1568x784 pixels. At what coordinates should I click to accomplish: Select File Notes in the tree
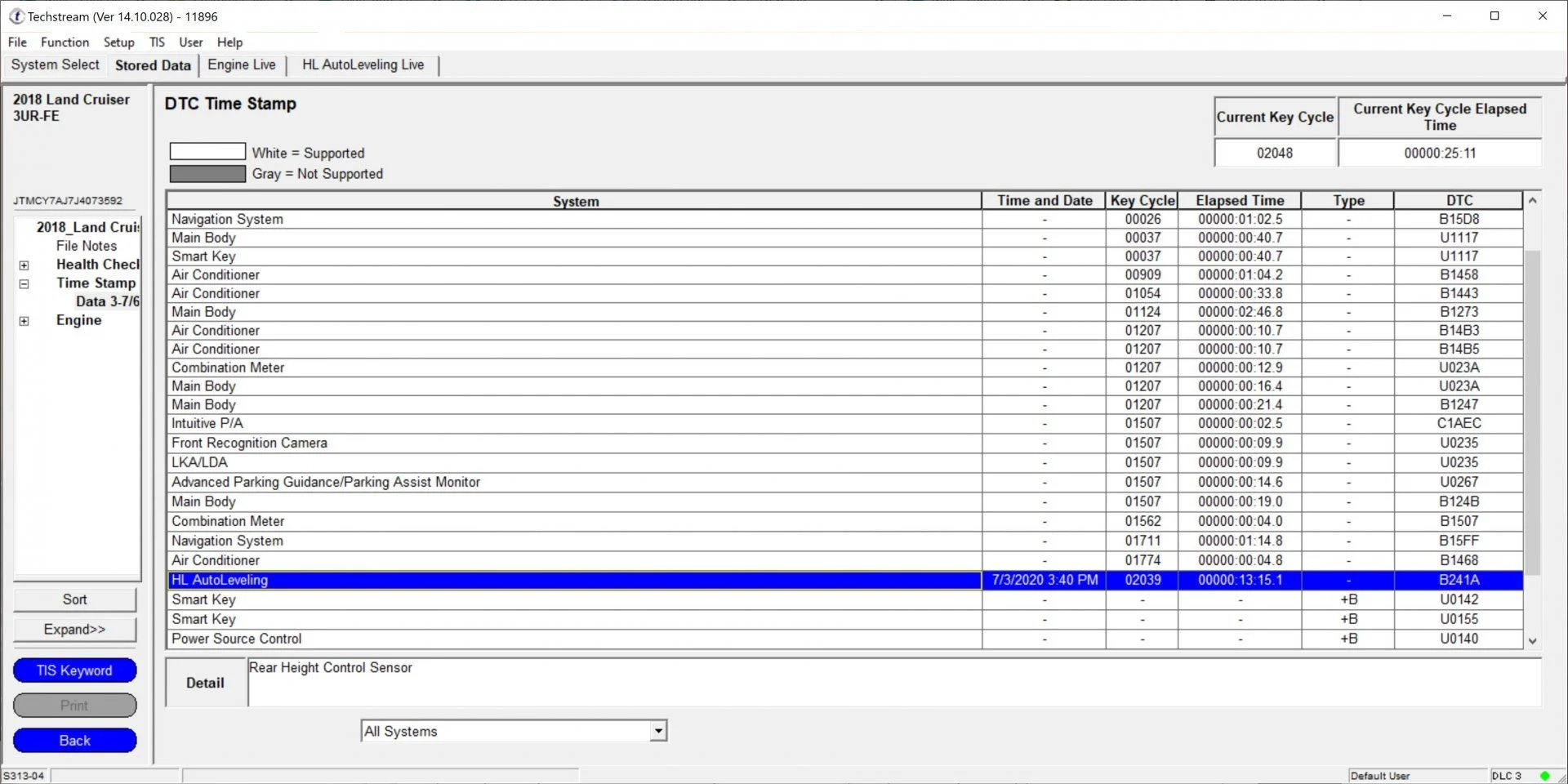[x=86, y=246]
